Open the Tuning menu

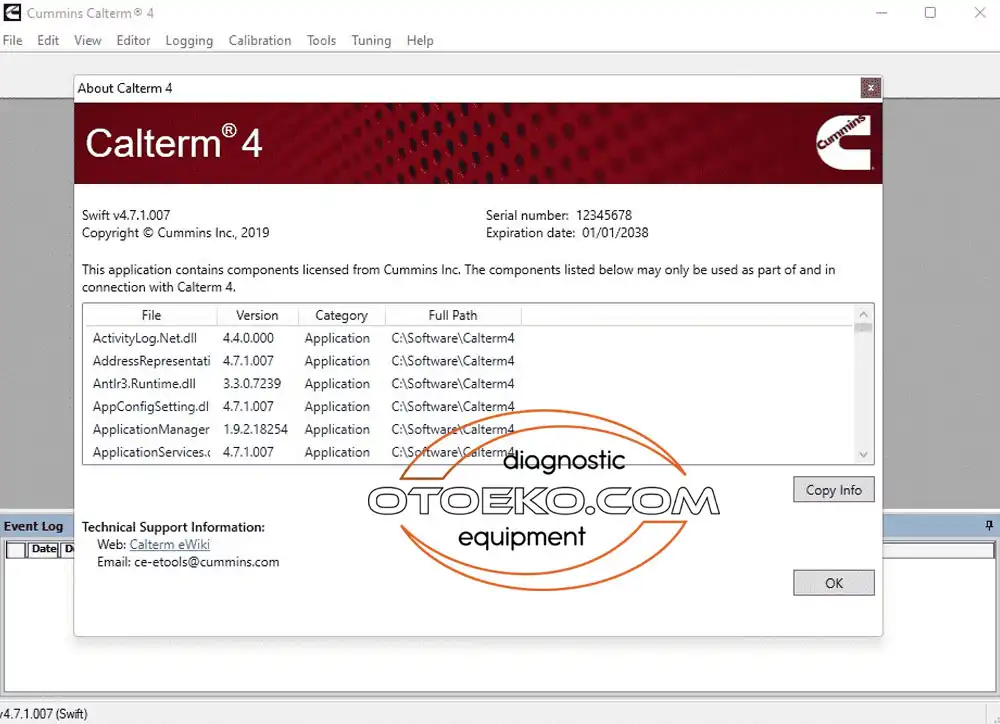tap(371, 40)
